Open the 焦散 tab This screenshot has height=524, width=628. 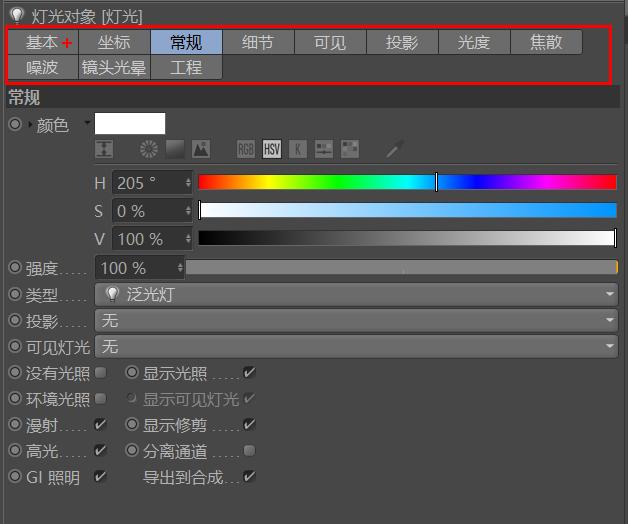pyautogui.click(x=546, y=42)
